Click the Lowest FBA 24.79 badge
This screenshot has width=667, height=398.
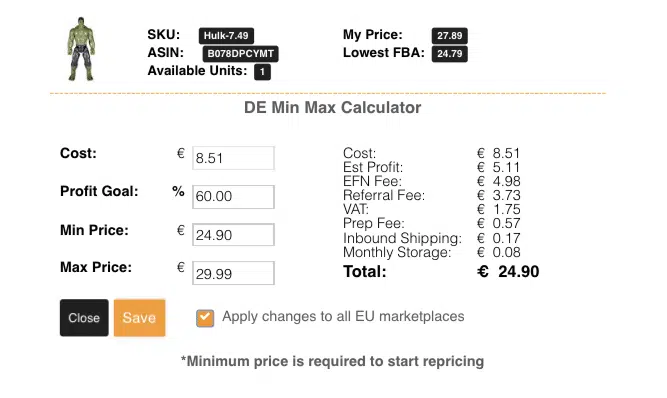(x=450, y=54)
